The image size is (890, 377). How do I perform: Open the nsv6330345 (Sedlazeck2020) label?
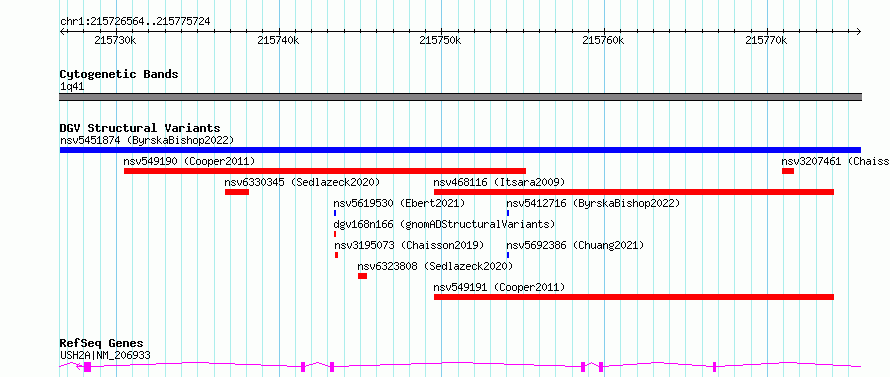pyautogui.click(x=302, y=182)
